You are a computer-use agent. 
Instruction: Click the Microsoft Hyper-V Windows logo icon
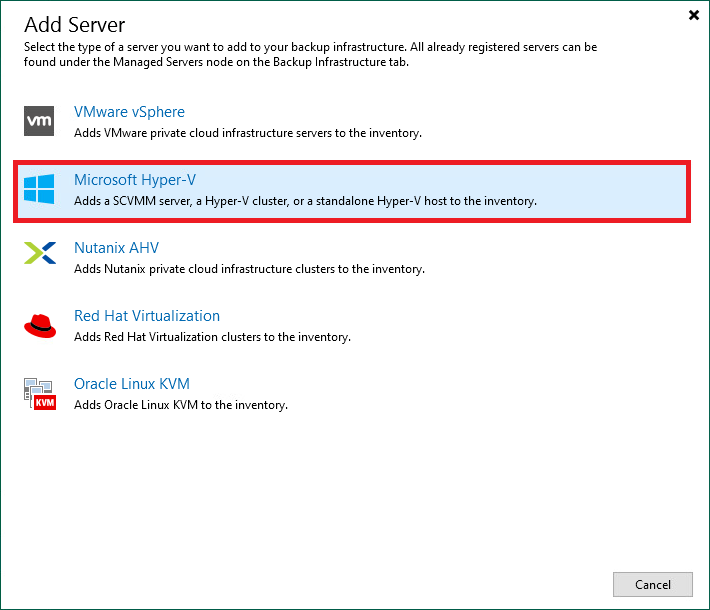[x=39, y=189]
